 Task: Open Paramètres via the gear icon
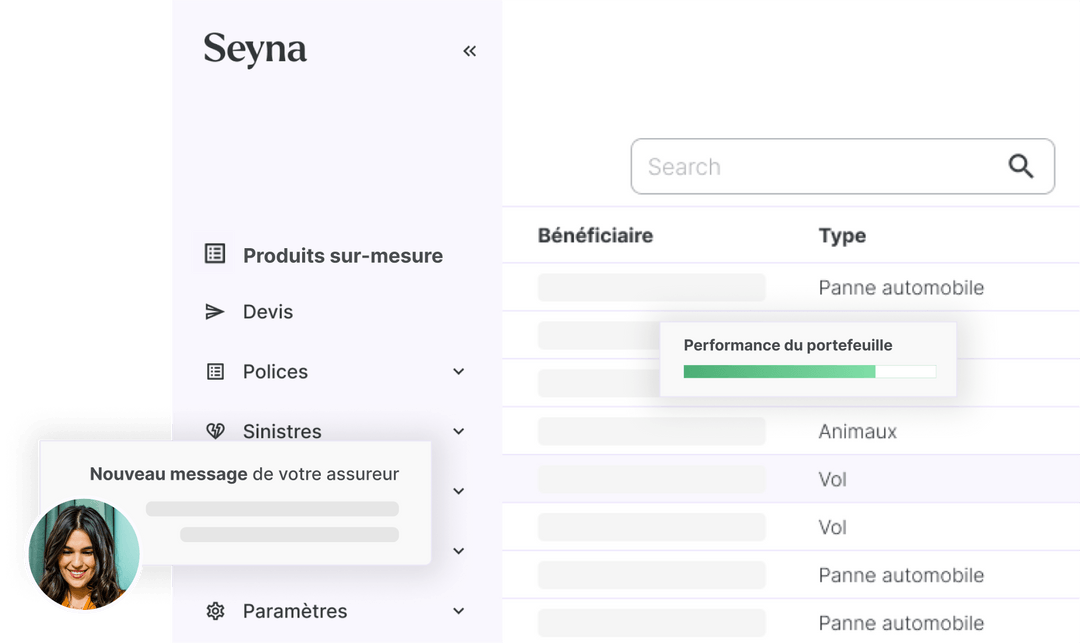214,610
